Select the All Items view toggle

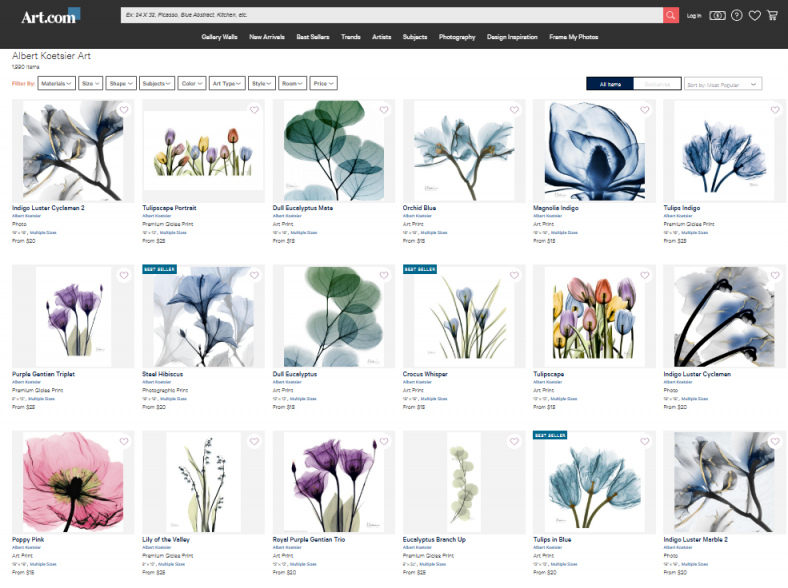click(x=610, y=84)
